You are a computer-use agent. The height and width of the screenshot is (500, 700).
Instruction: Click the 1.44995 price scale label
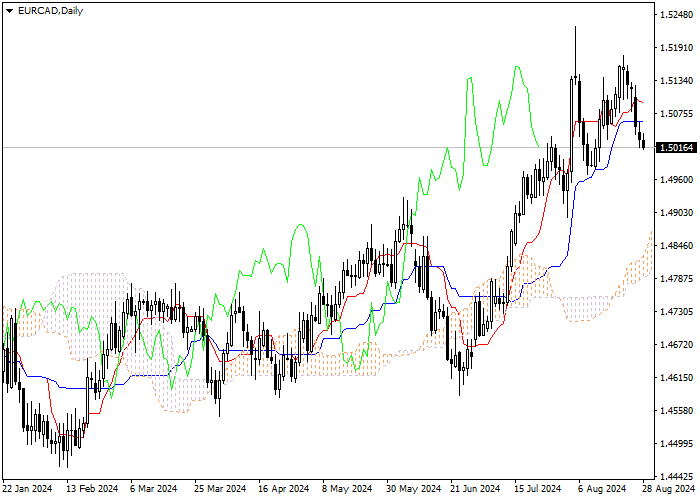click(x=676, y=443)
